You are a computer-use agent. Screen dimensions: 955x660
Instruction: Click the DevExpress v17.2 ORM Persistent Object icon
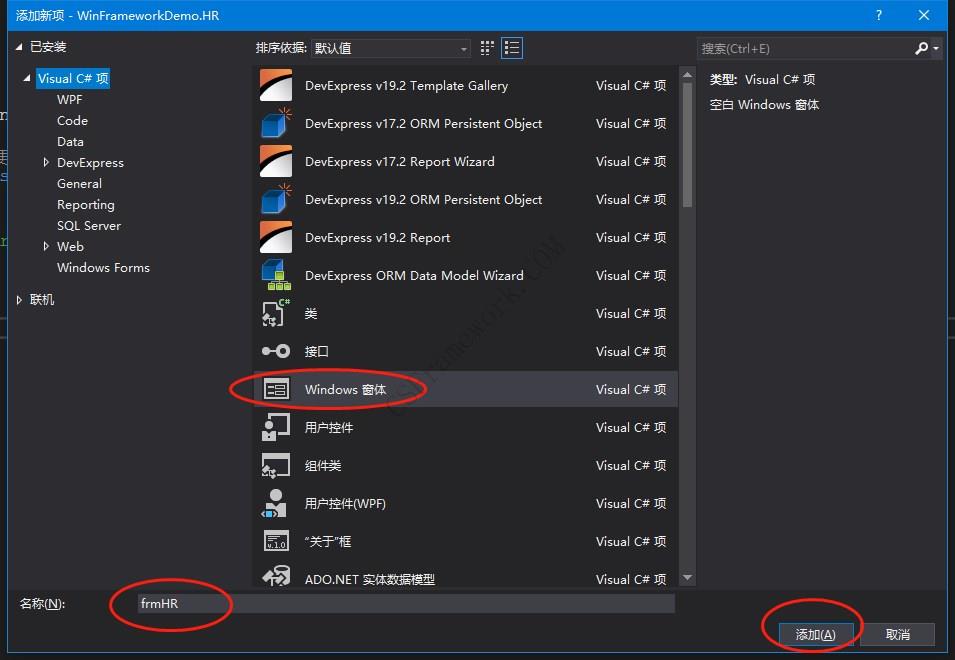275,124
